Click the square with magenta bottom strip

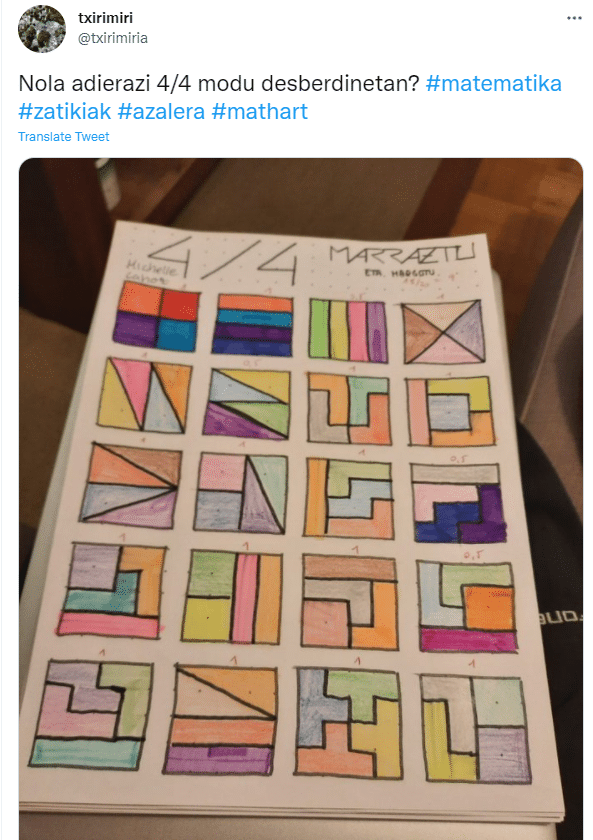coord(467,606)
